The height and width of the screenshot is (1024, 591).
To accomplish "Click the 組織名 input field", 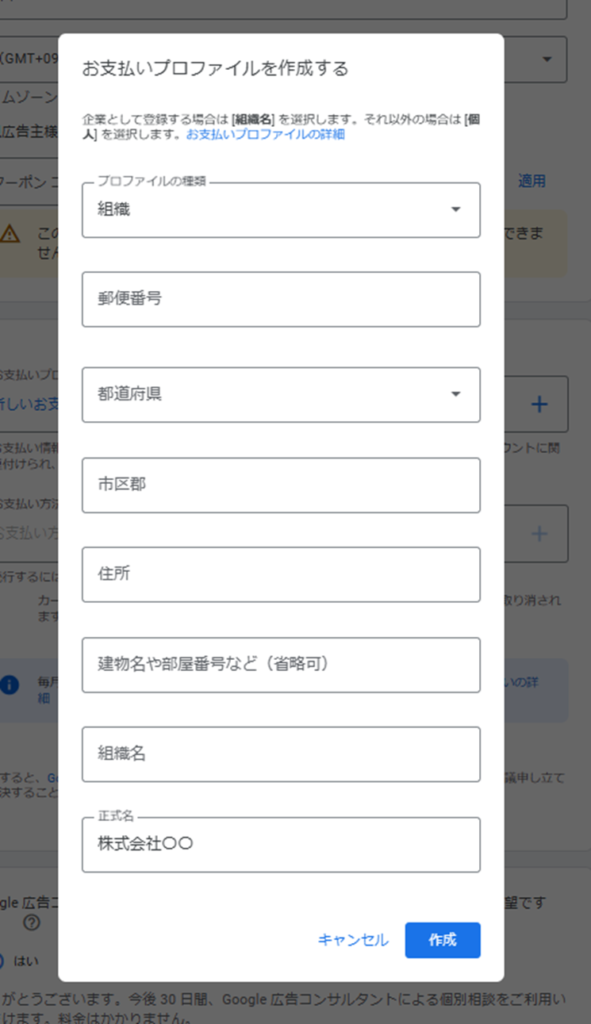I will click(x=281, y=754).
